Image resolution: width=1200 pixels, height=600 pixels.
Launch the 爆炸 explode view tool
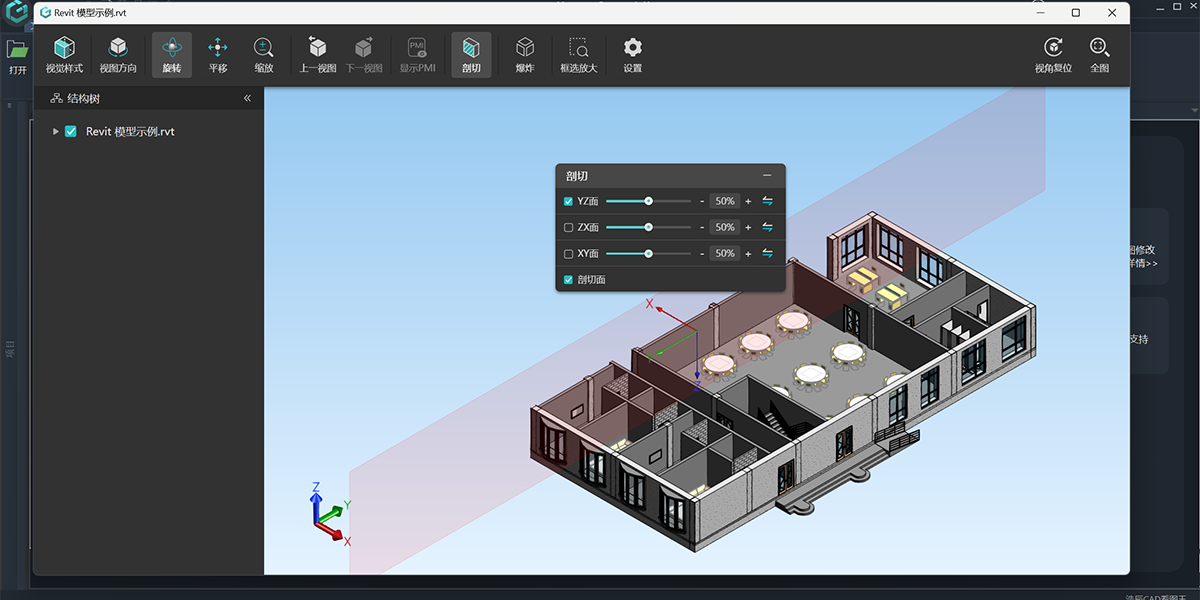pos(525,54)
